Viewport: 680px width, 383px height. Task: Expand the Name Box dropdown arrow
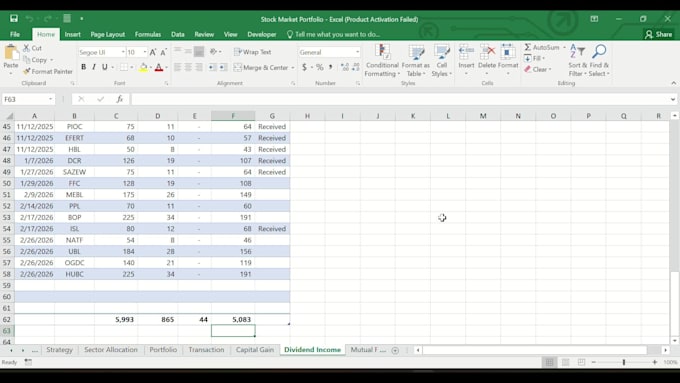pyautogui.click(x=50, y=99)
